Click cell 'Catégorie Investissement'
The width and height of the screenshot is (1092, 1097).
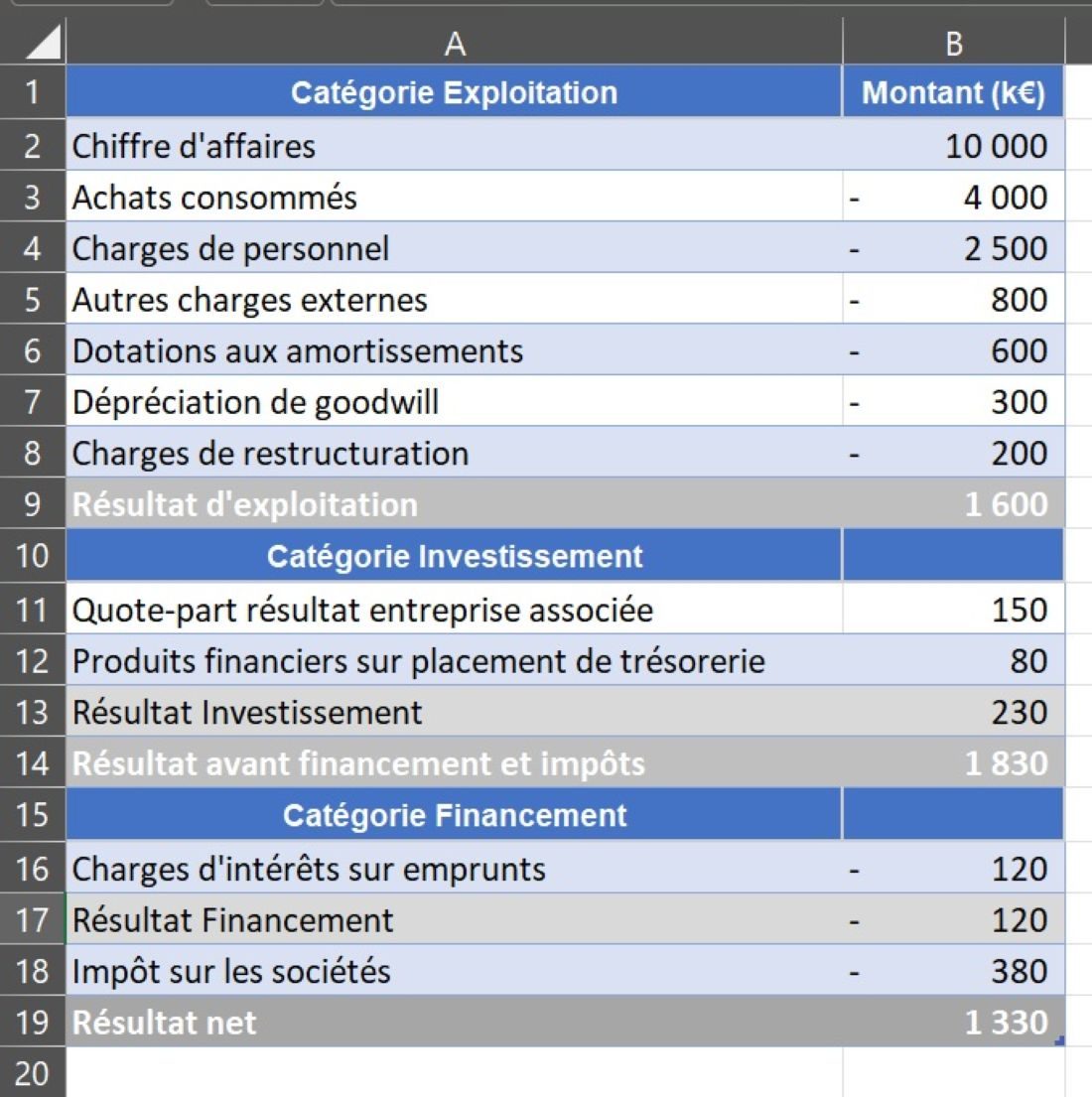(x=454, y=556)
